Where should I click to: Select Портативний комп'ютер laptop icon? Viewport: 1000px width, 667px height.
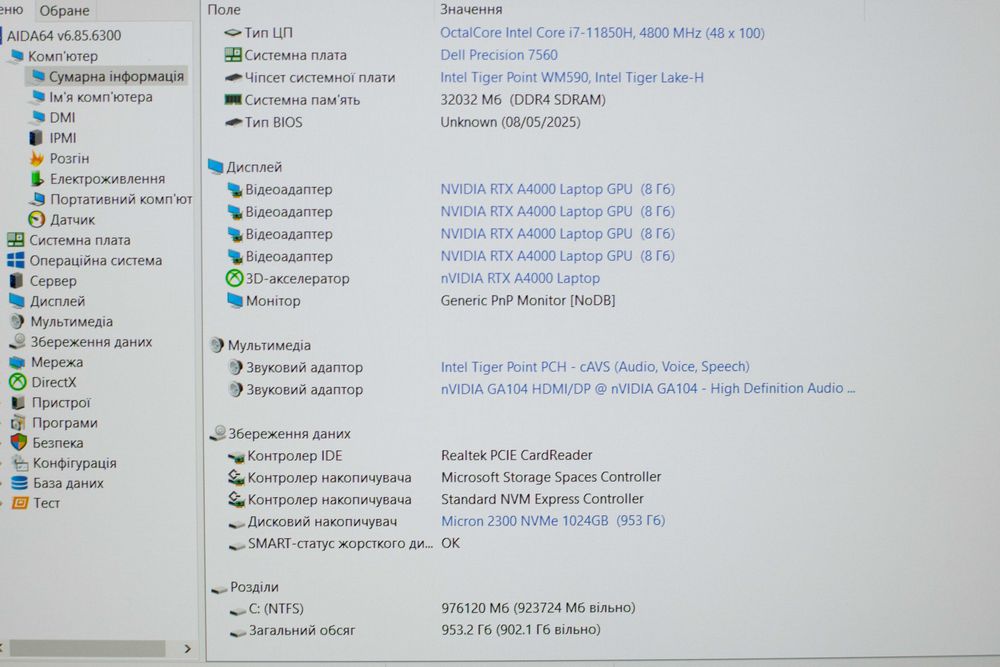pyautogui.click(x=38, y=198)
